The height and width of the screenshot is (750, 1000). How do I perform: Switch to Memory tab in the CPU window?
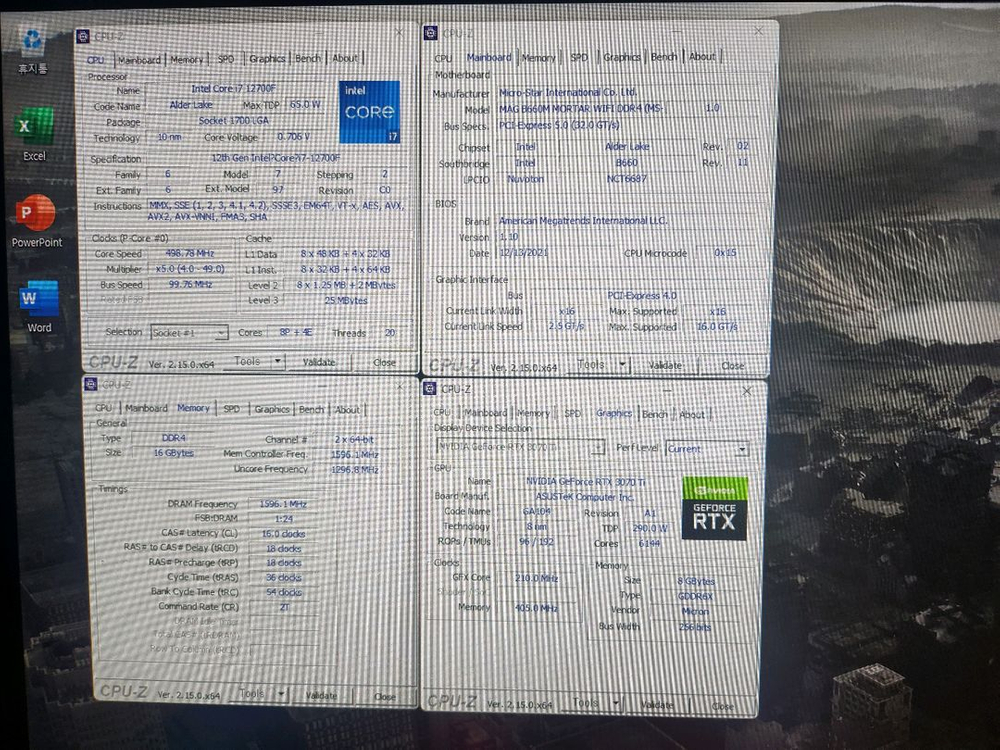click(187, 59)
